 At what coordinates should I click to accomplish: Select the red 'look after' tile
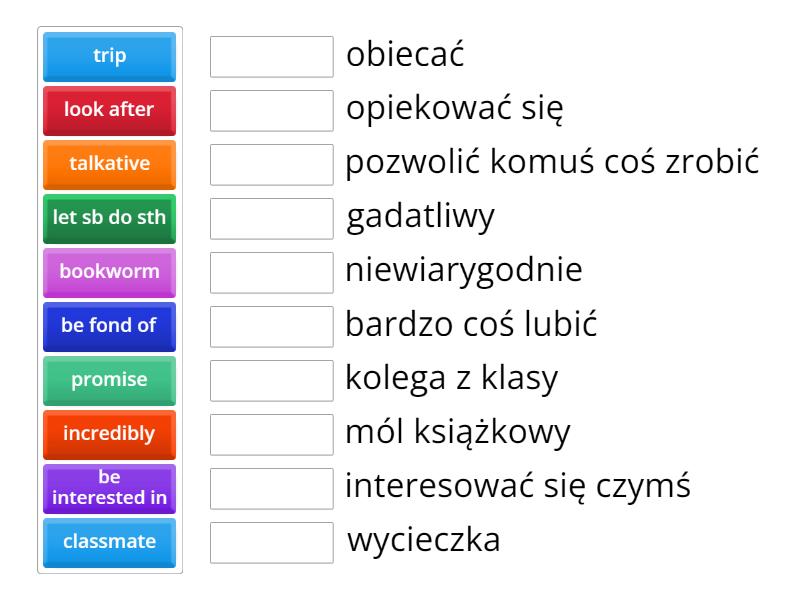point(110,110)
